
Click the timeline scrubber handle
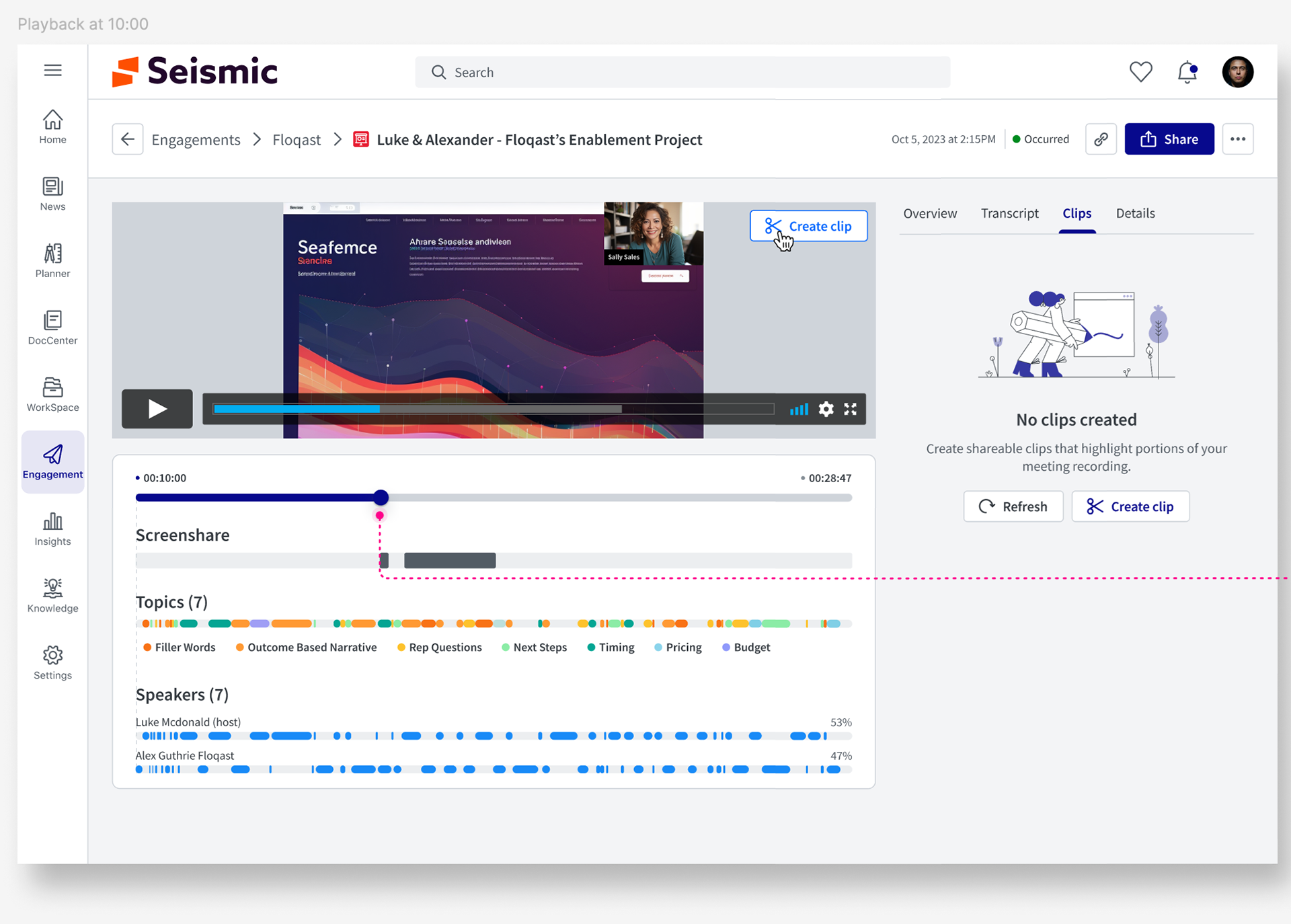click(381, 498)
